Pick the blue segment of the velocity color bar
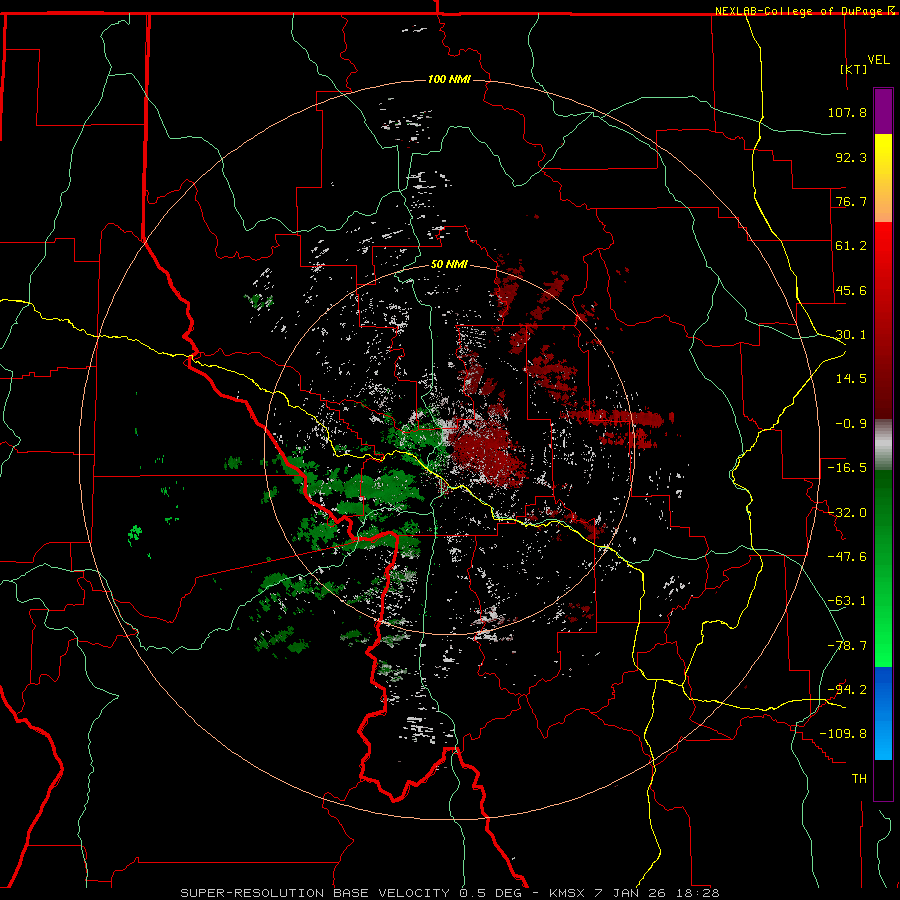 [x=883, y=713]
